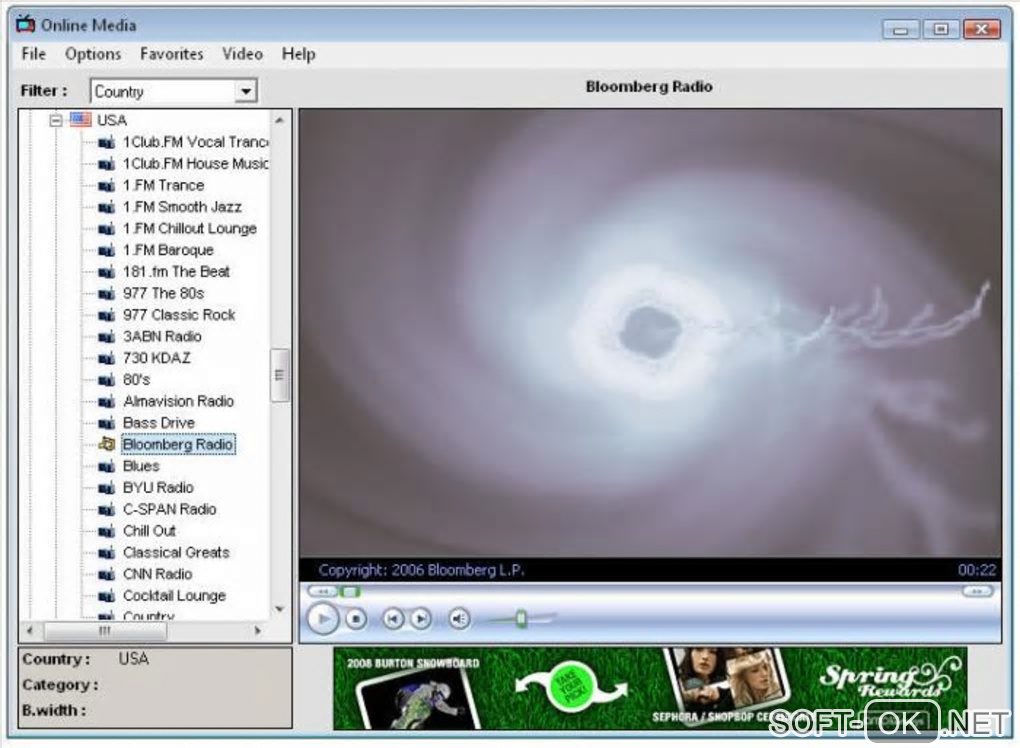
Task: Select 977 The 80s station
Action: (x=163, y=293)
